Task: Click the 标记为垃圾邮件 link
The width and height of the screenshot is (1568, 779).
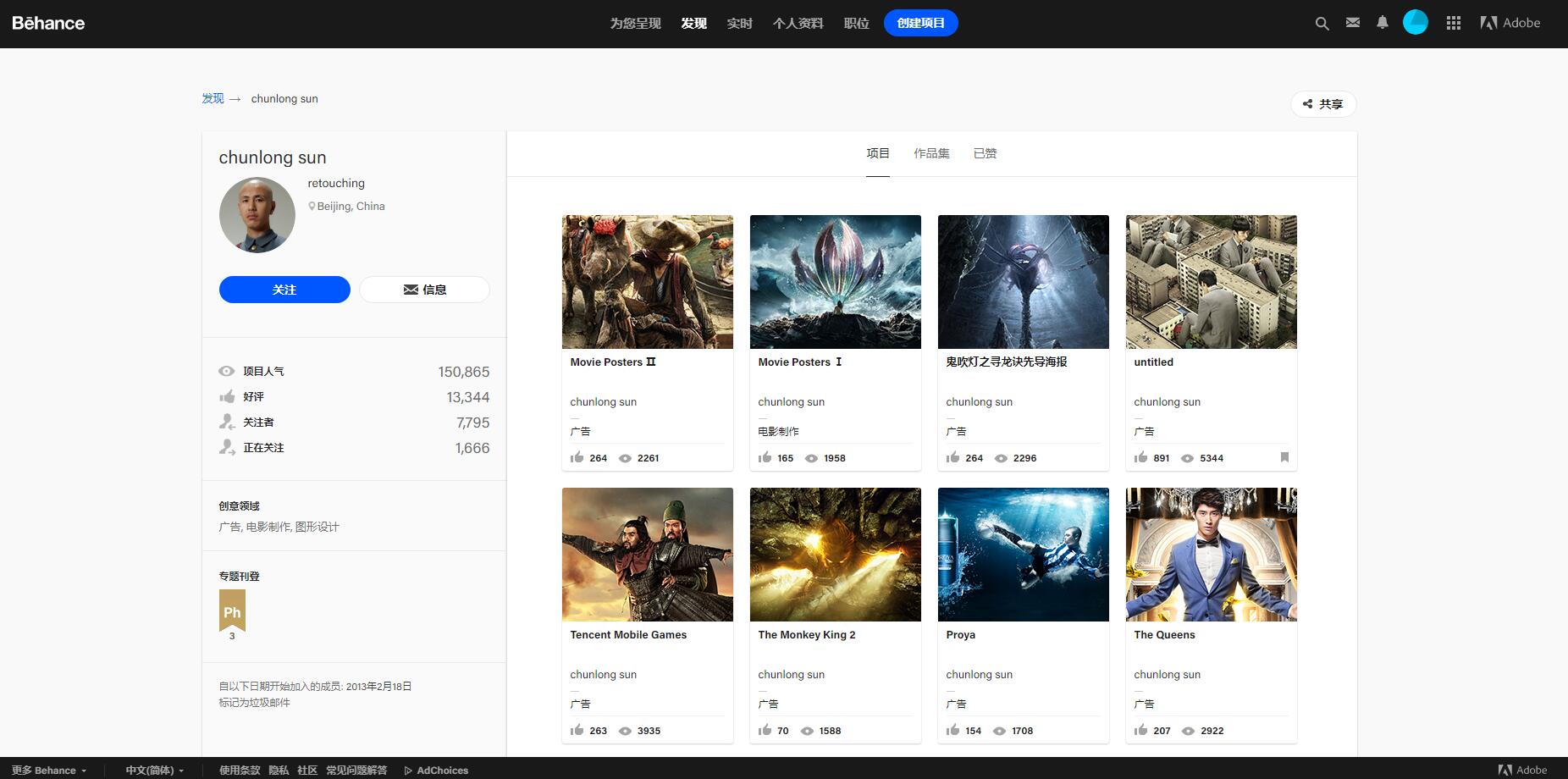Action: pos(254,702)
